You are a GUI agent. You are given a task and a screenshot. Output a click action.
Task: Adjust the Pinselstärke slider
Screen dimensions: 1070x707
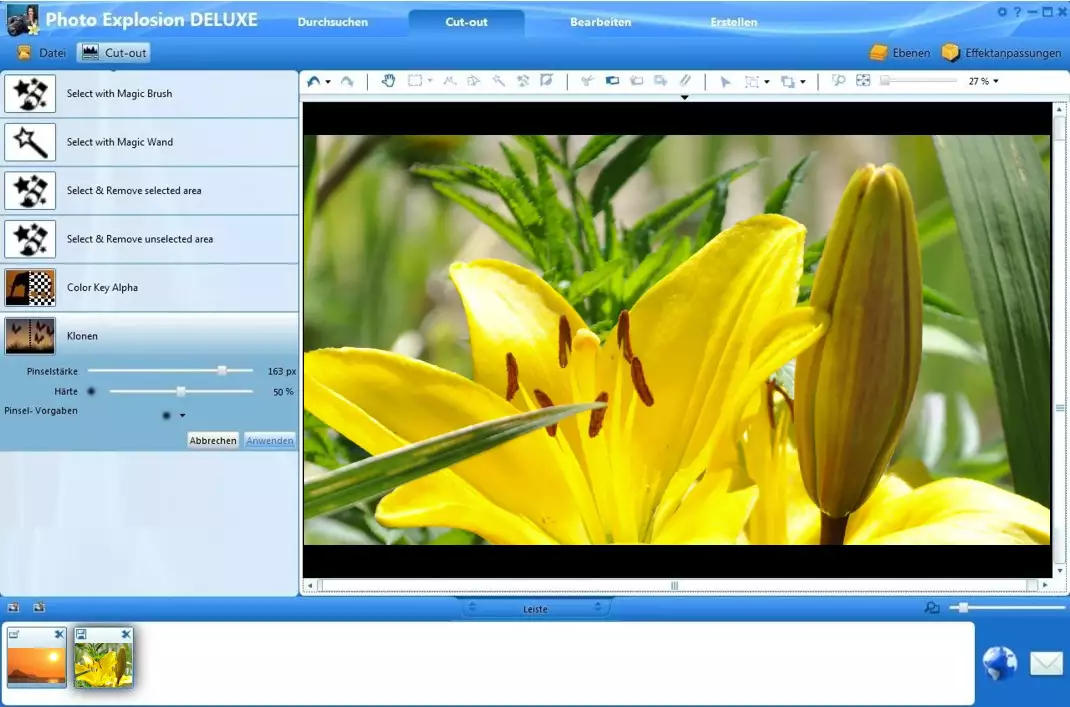coord(171,371)
